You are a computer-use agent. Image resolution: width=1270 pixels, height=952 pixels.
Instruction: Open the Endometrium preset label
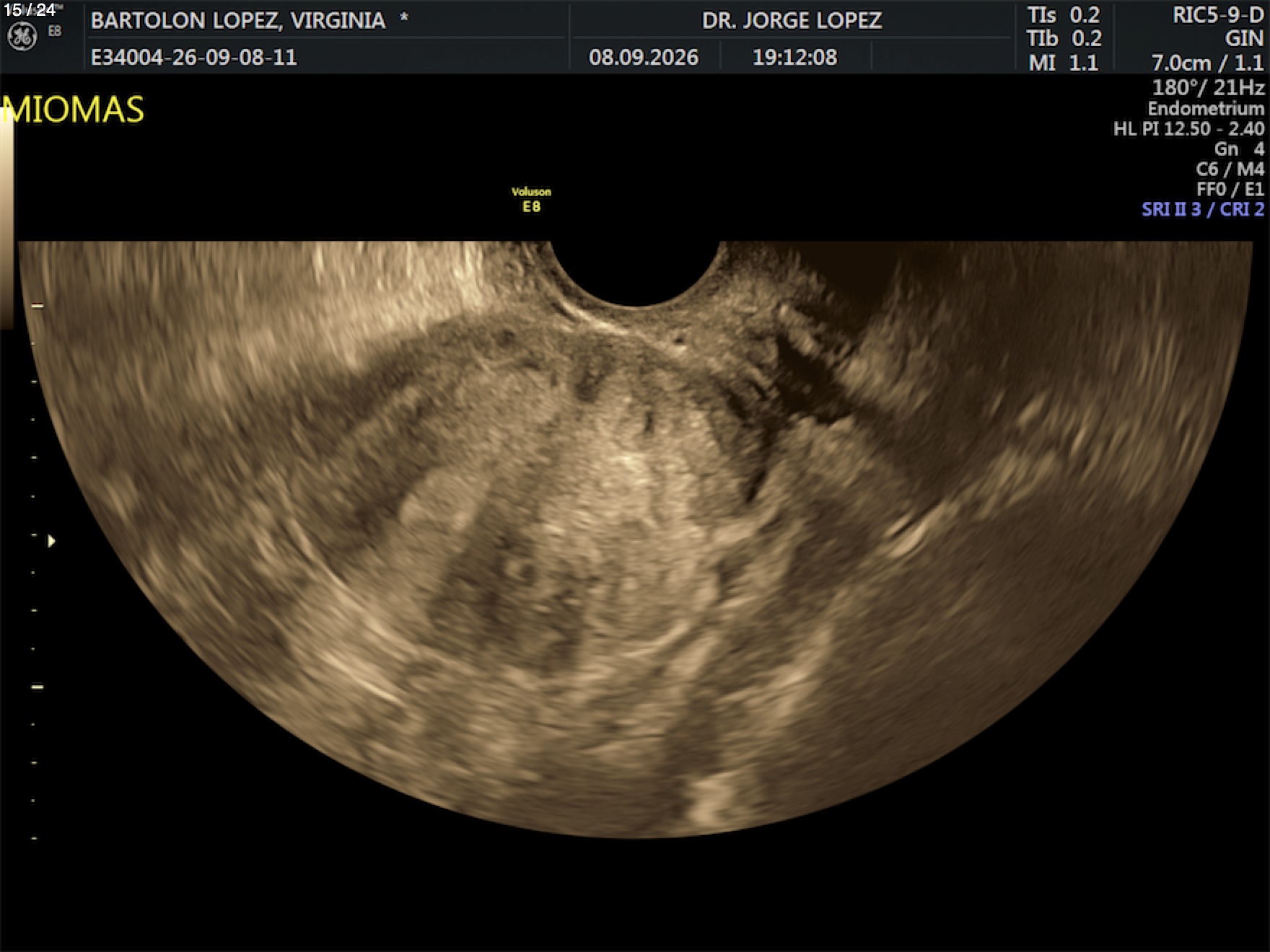1206,109
